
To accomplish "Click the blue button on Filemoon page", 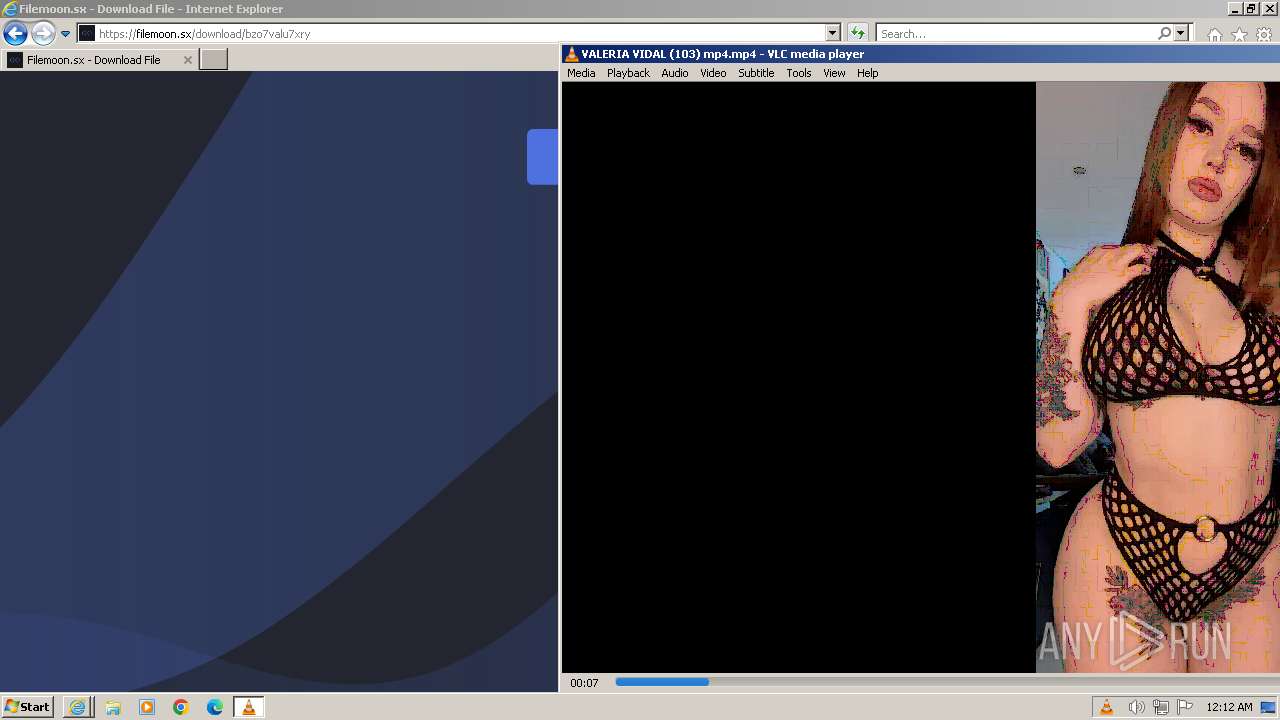I will coord(542,157).
